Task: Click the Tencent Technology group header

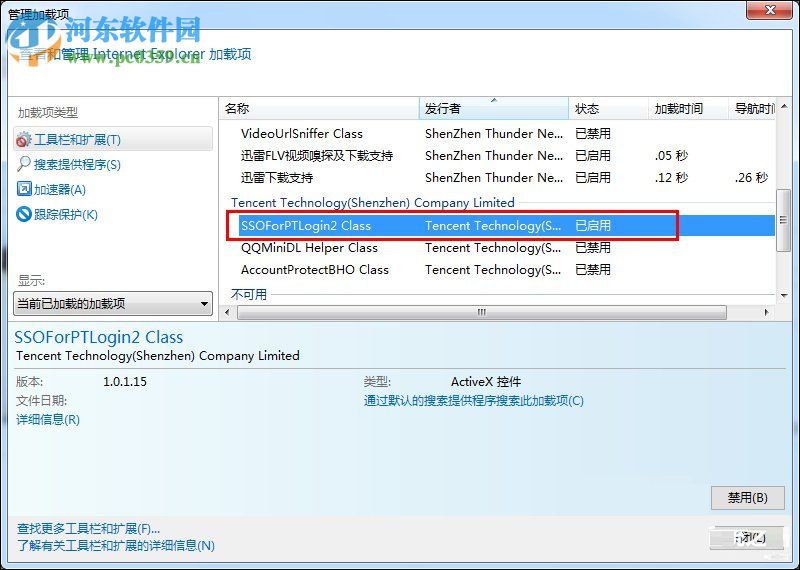Action: [372, 203]
